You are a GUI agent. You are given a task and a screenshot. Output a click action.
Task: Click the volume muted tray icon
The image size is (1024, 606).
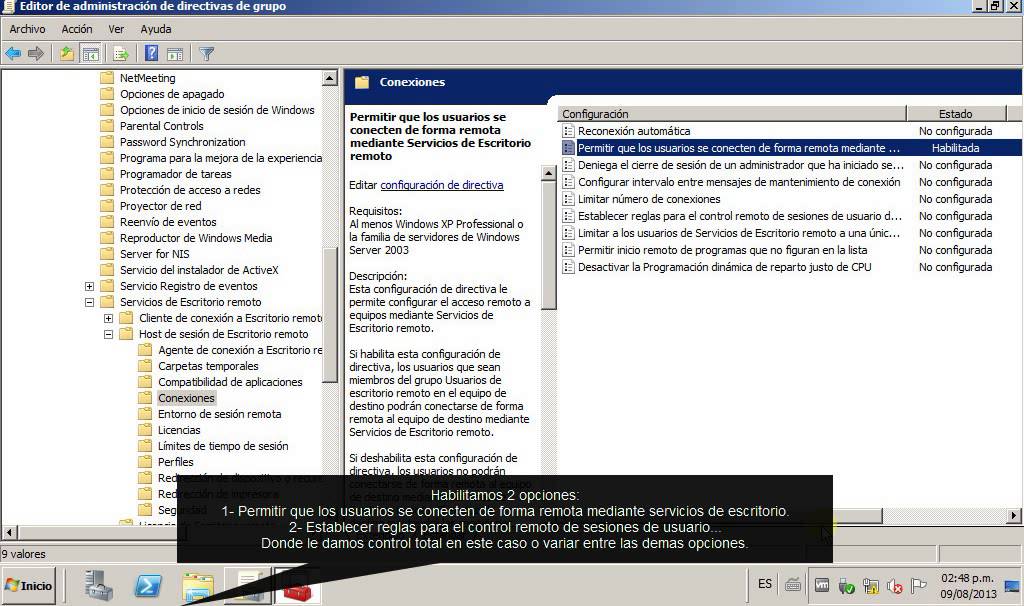click(x=895, y=586)
